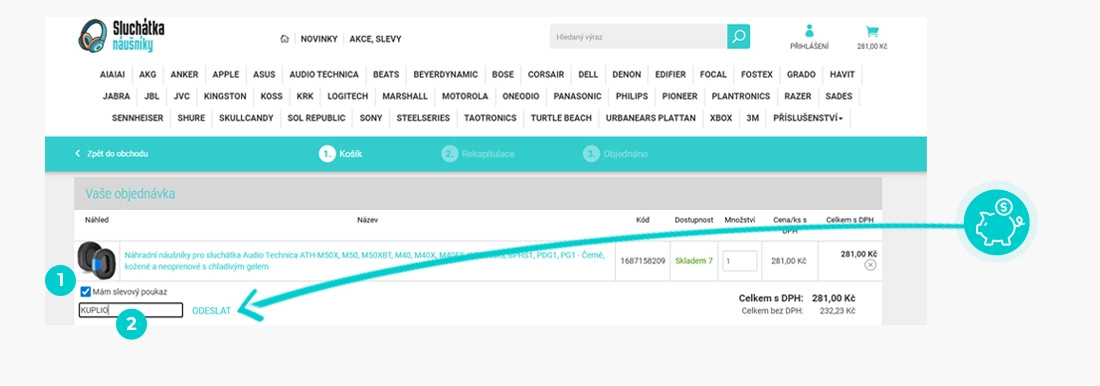This screenshot has width=1100, height=386.
Task: Click the Hledaný výraz search field
Action: pyautogui.click(x=638, y=36)
